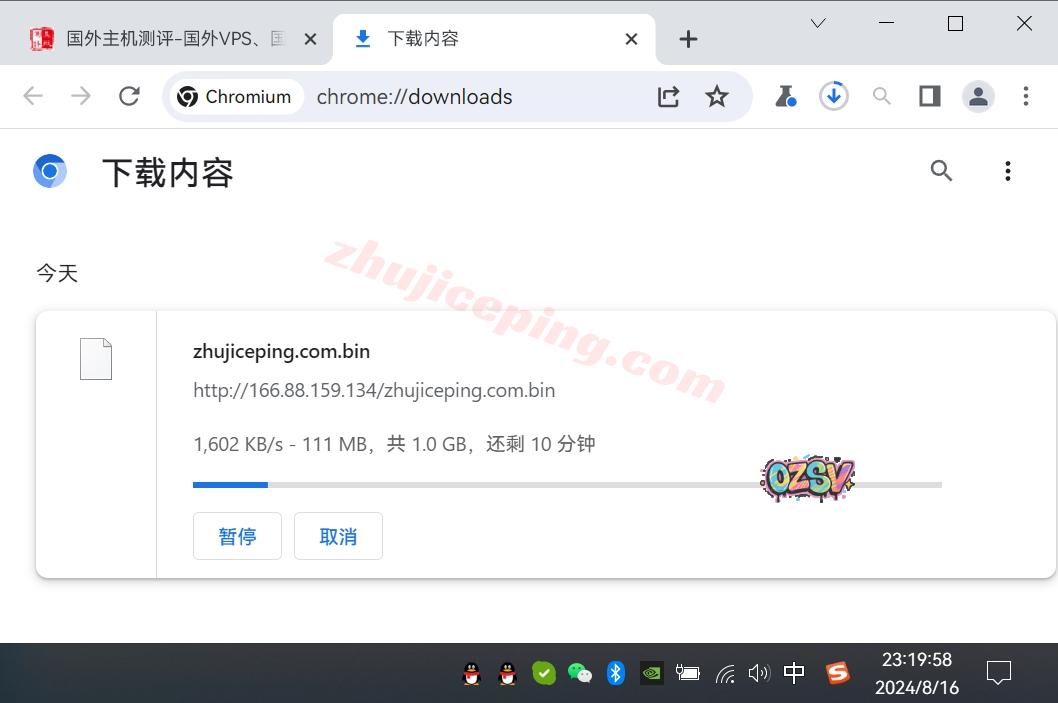Image resolution: width=1058 pixels, height=703 pixels.
Task: Toggle the 中 input method in taskbar
Action: (x=794, y=673)
